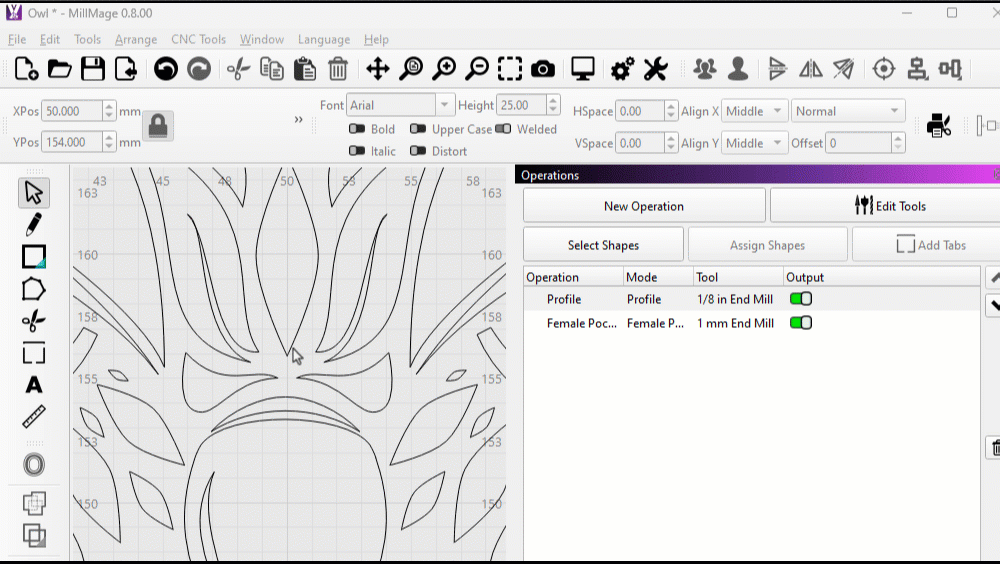Open the Normal style dropdown
The image size is (1000, 564).
tap(847, 111)
